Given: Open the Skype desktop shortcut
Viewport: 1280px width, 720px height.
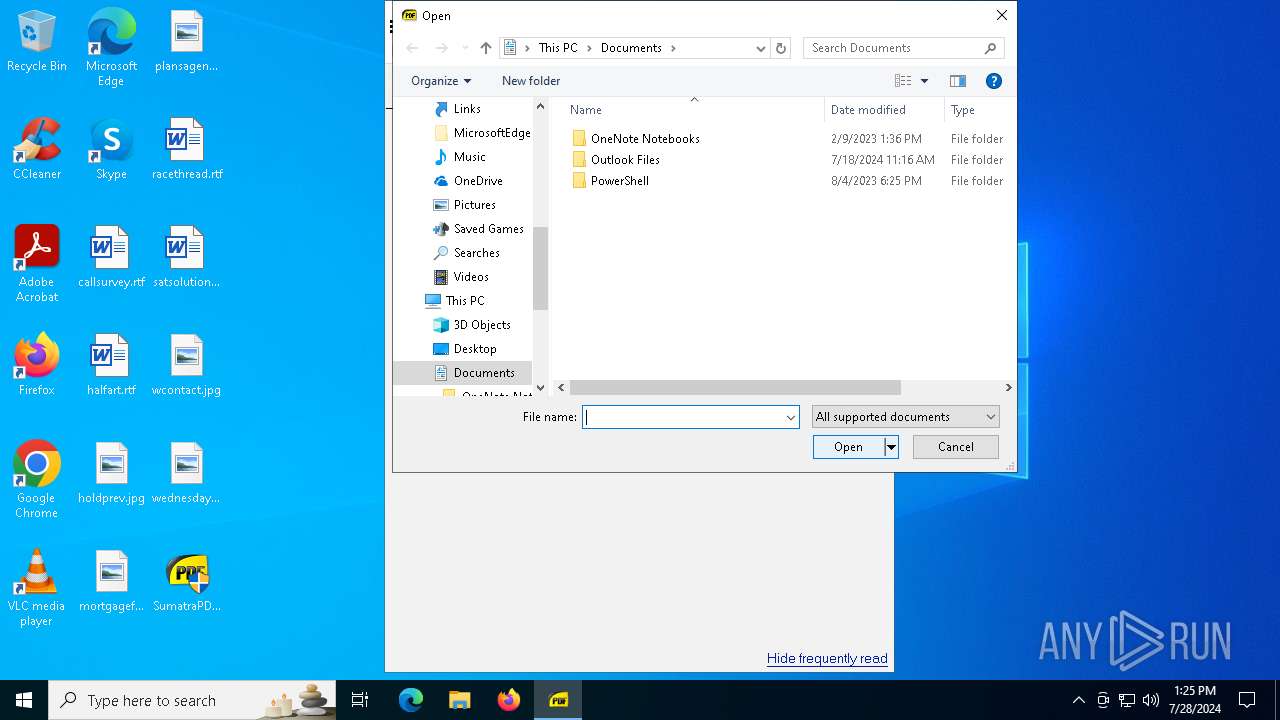Looking at the screenshot, I should [111, 150].
